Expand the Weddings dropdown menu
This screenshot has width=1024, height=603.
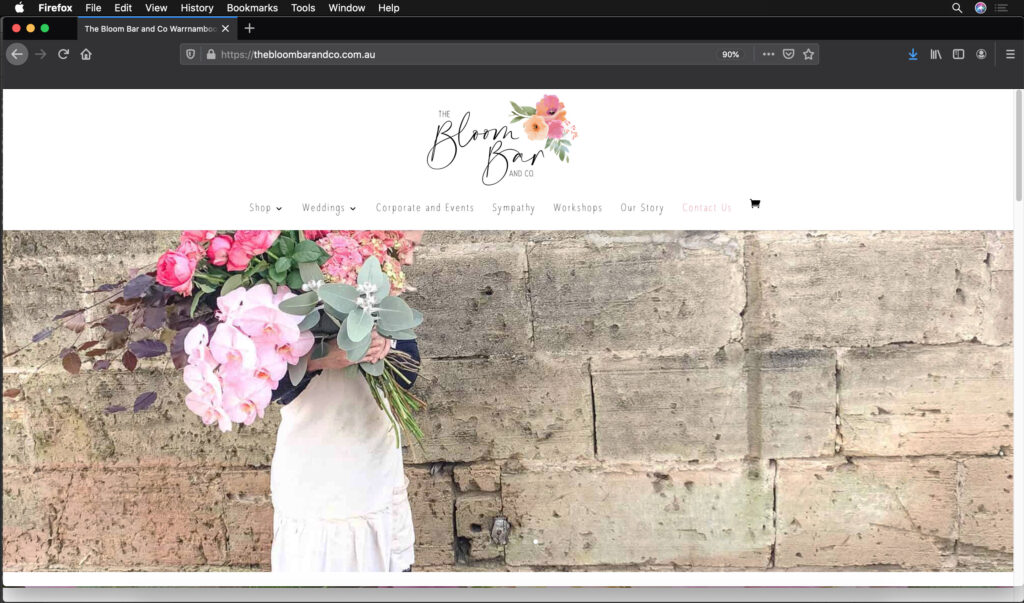(x=329, y=208)
